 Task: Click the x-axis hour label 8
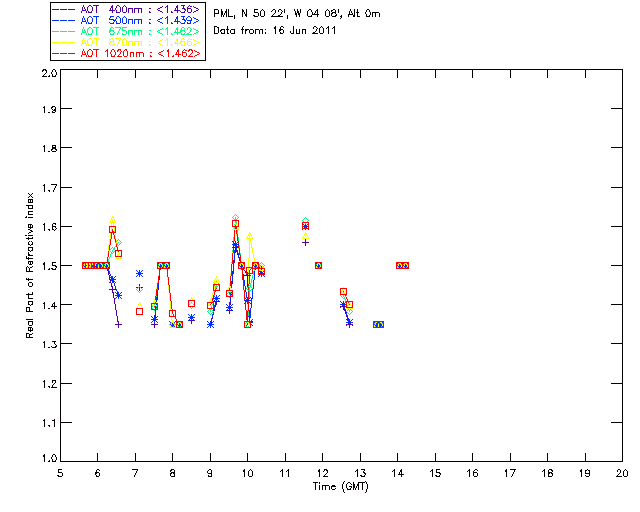click(x=172, y=473)
